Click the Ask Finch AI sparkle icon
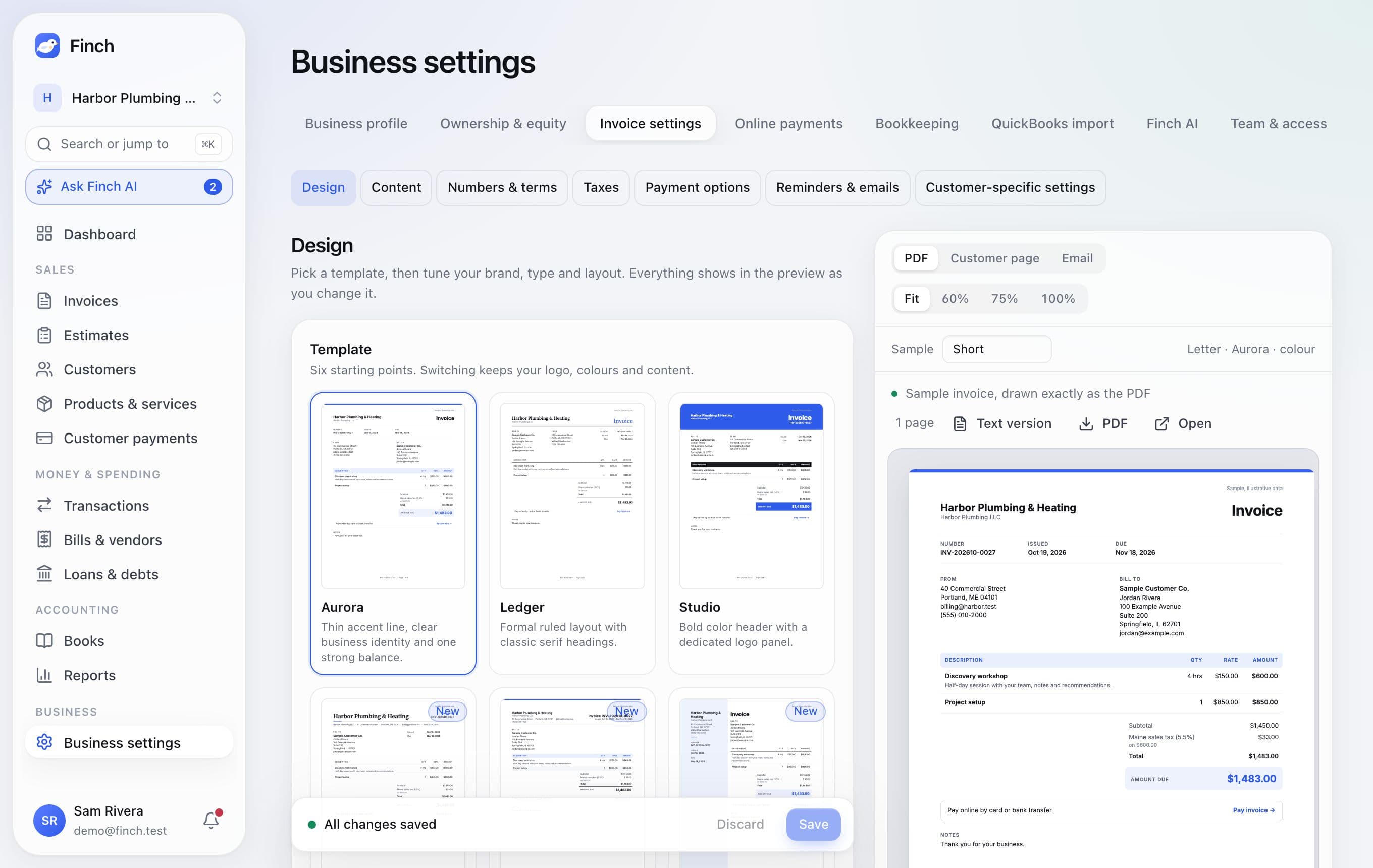Image resolution: width=1373 pixels, height=868 pixels. (x=44, y=186)
